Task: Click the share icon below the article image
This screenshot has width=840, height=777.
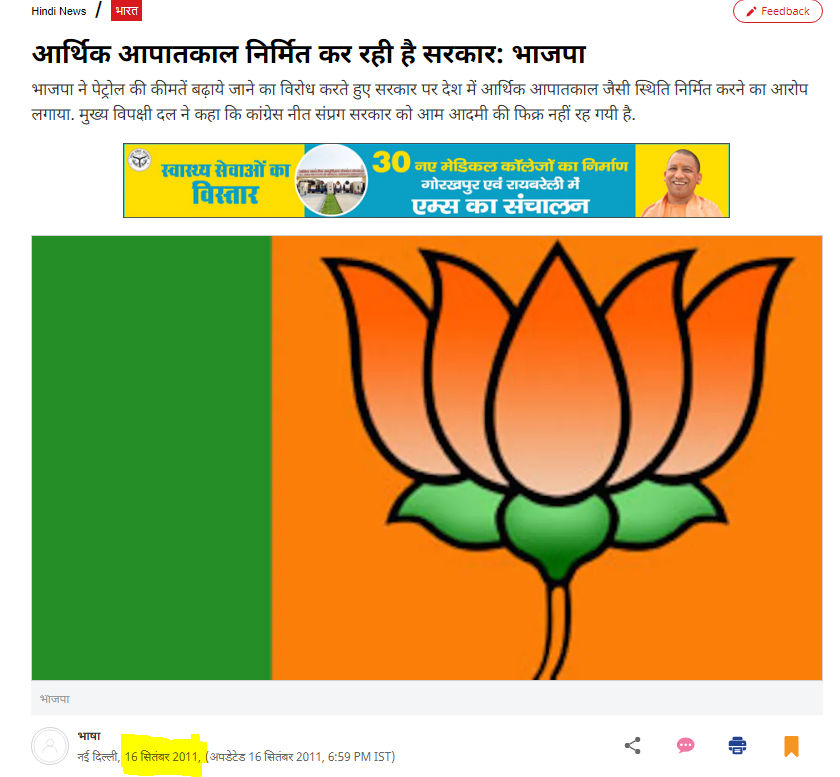Action: click(x=633, y=745)
